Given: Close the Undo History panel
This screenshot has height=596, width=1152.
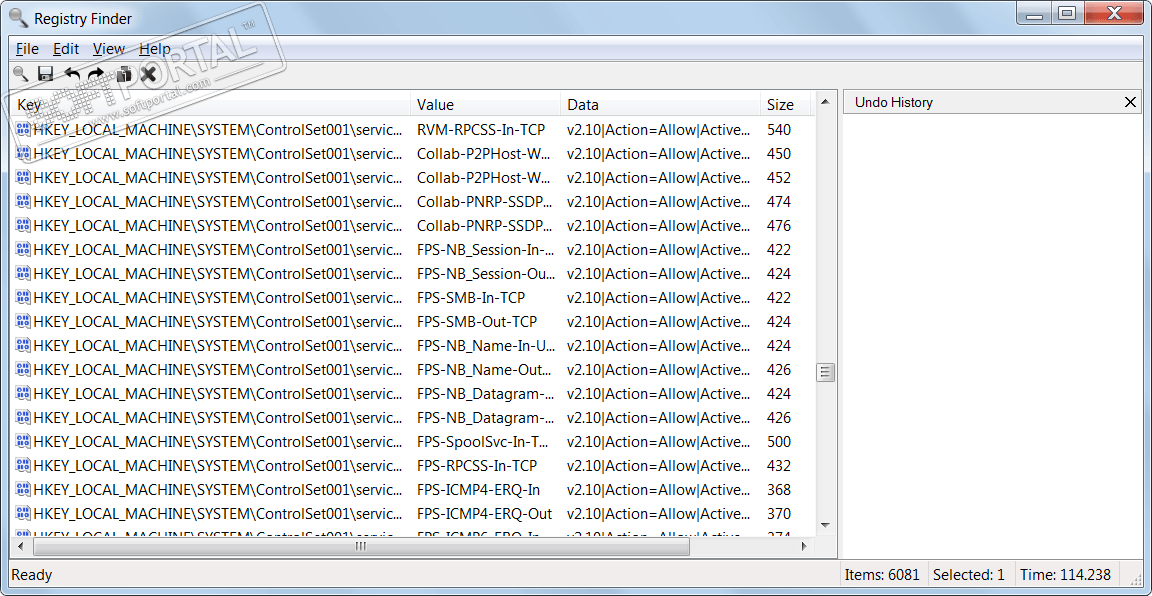Looking at the screenshot, I should (1130, 102).
